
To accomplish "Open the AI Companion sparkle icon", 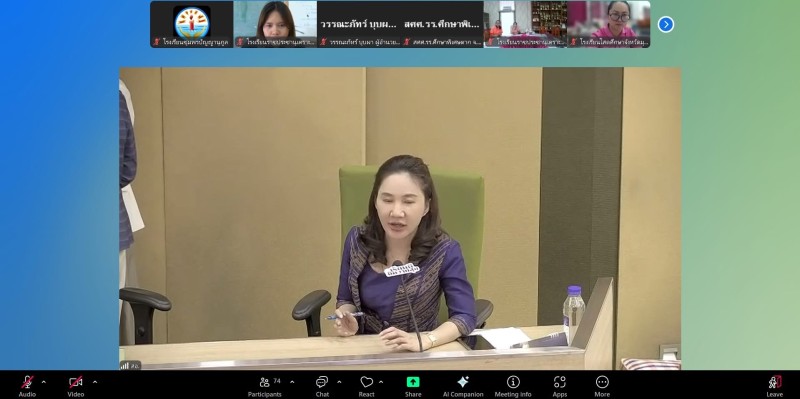I will [x=463, y=382].
